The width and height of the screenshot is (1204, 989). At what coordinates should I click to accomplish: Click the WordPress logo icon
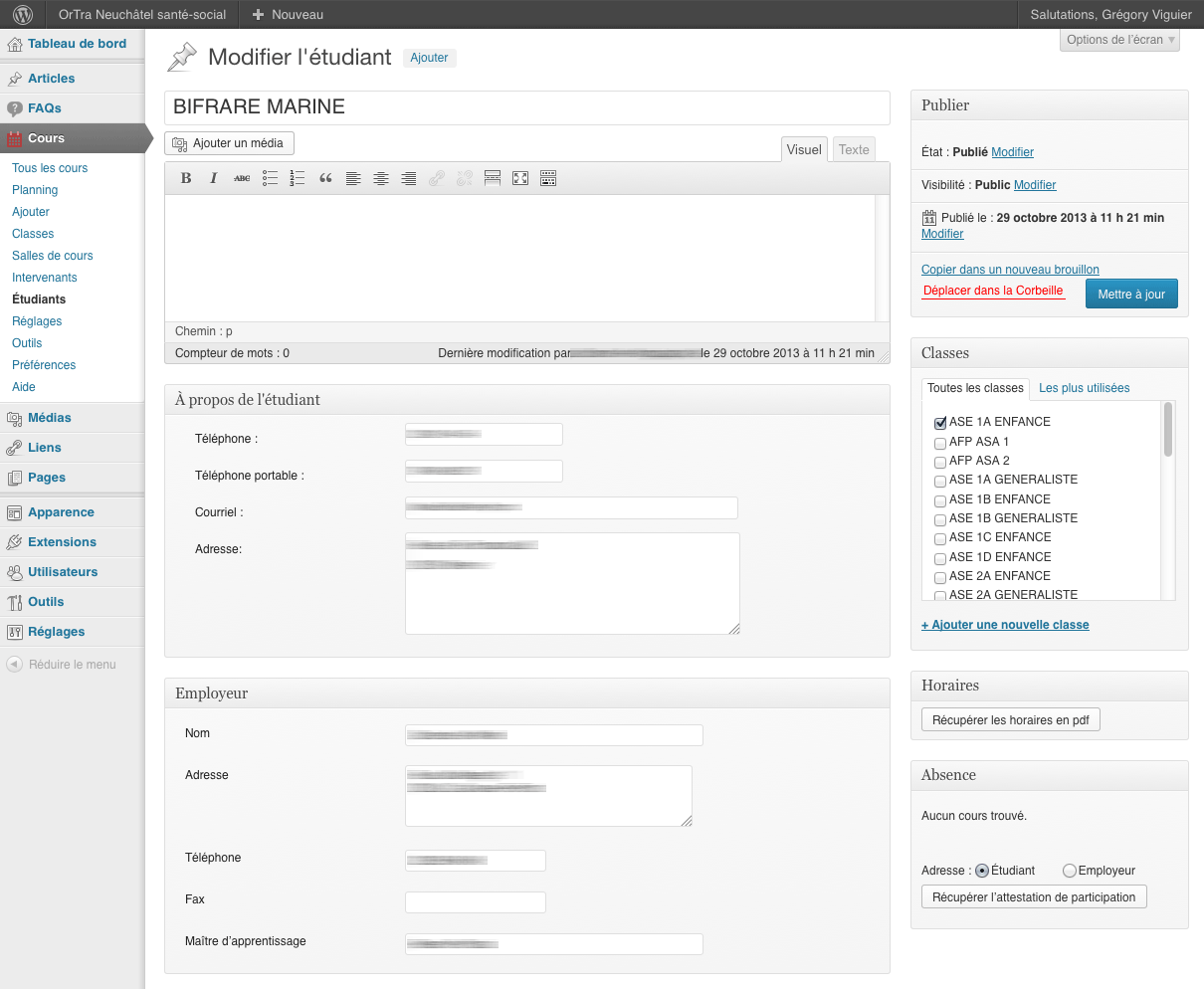pos(24,14)
